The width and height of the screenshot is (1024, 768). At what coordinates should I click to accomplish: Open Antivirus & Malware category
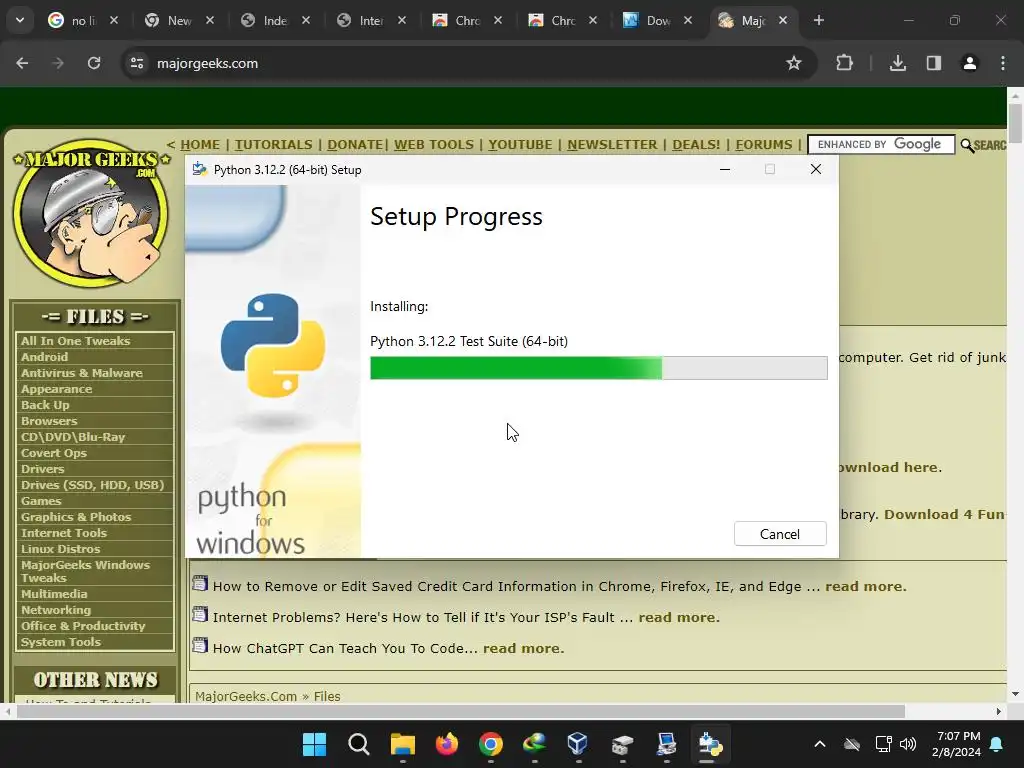pos(82,373)
